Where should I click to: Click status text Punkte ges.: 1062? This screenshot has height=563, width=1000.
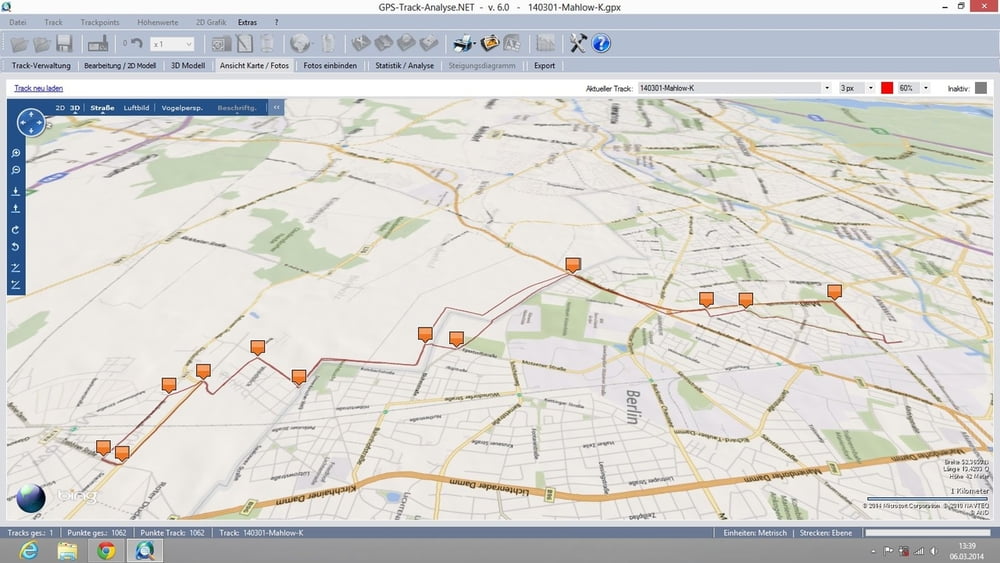click(x=97, y=532)
